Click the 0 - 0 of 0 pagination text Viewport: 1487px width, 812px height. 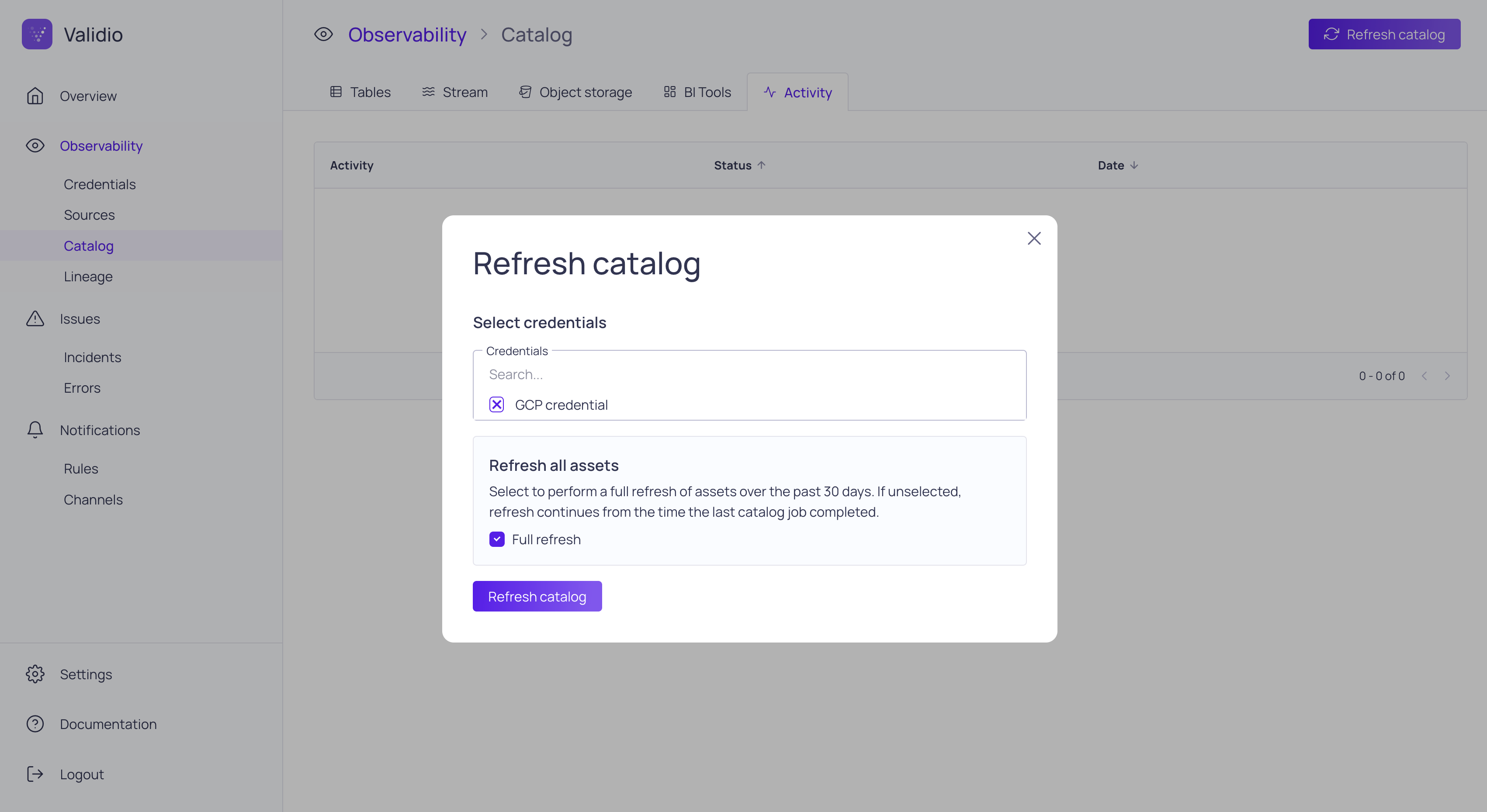1381,376
